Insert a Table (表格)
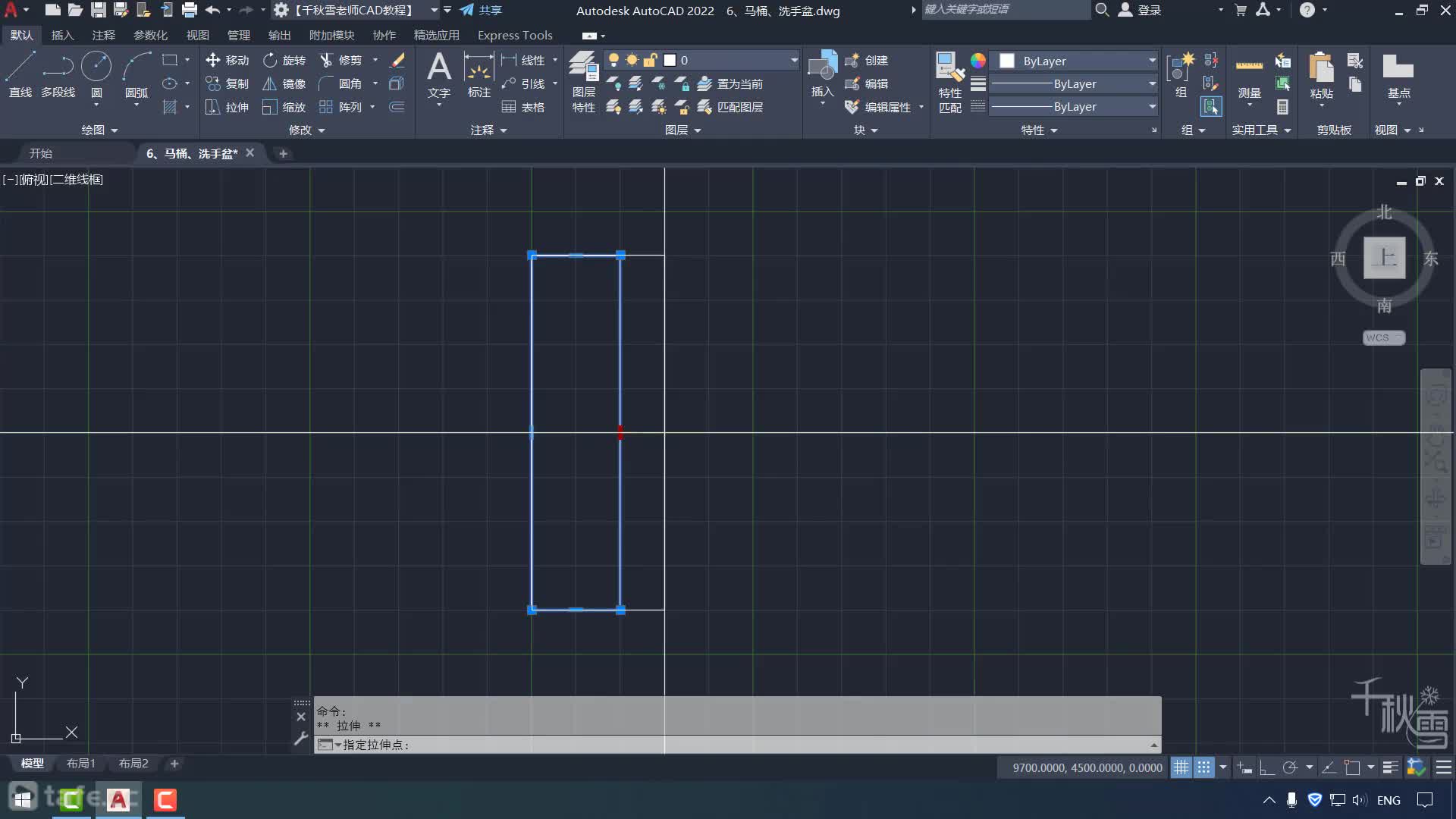Viewport: 1456px width, 819px height. point(523,107)
